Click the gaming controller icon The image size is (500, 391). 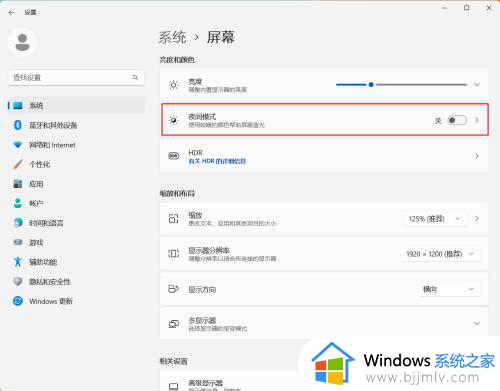pyautogui.click(x=18, y=242)
